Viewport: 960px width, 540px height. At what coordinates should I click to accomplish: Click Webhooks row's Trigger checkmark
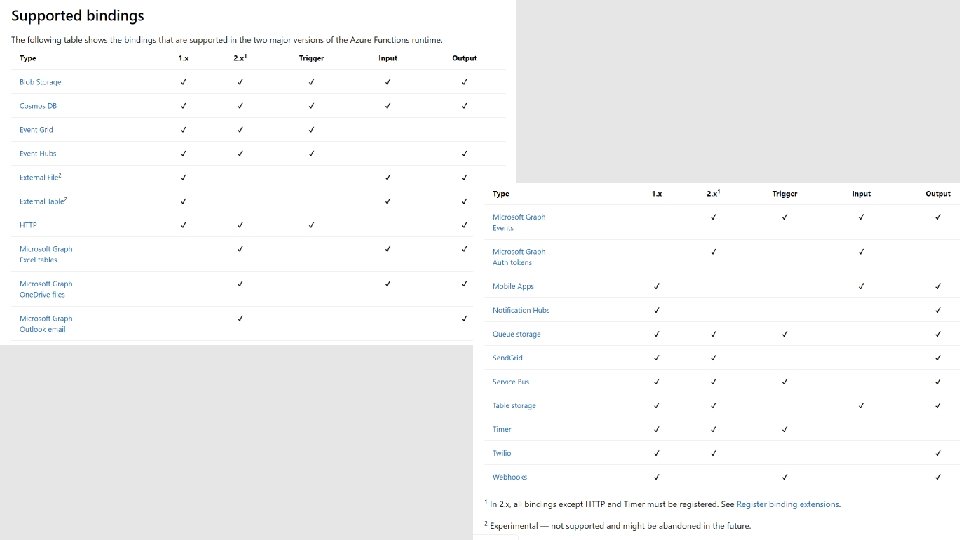click(x=784, y=477)
